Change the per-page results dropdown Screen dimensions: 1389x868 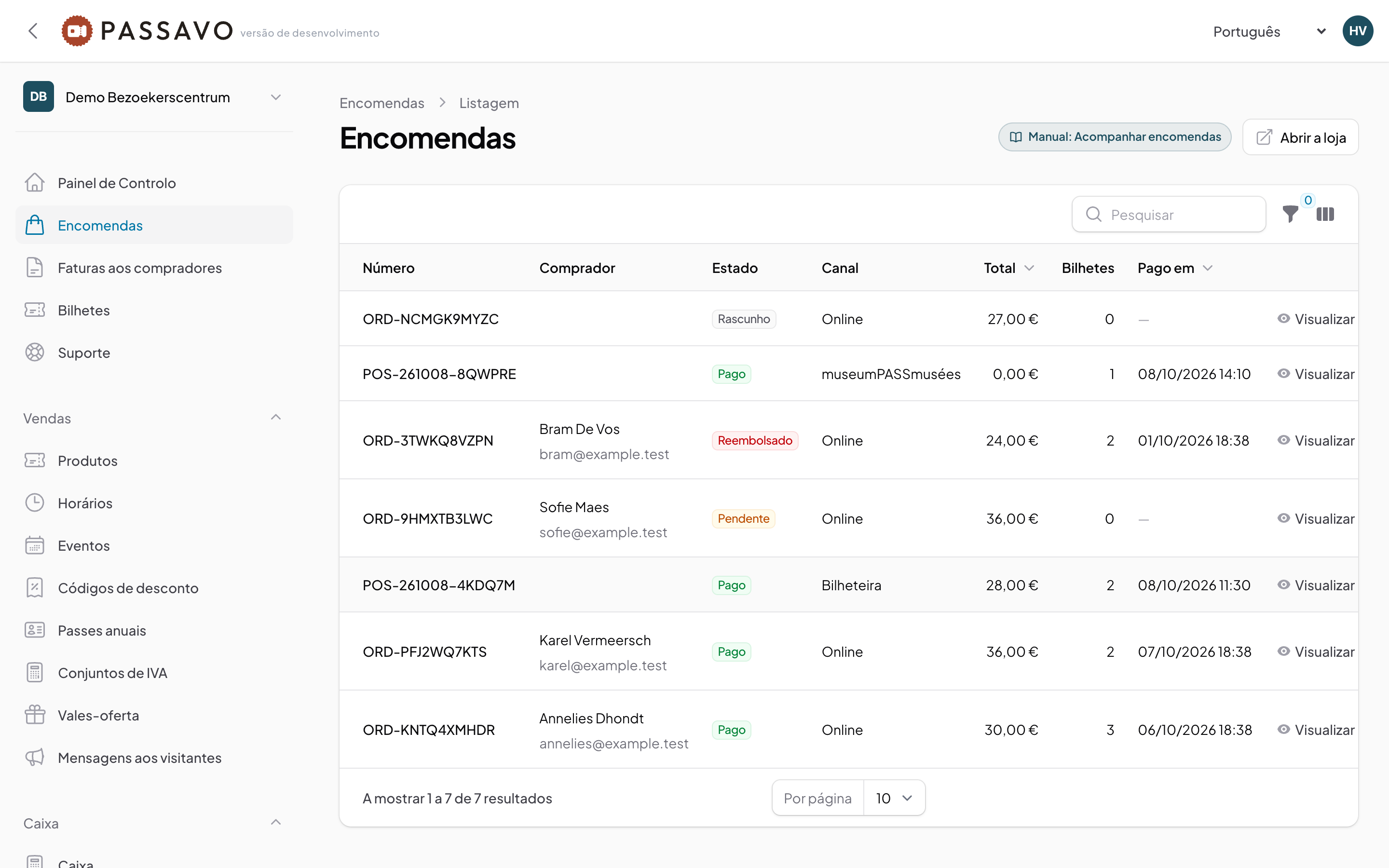[x=894, y=798]
